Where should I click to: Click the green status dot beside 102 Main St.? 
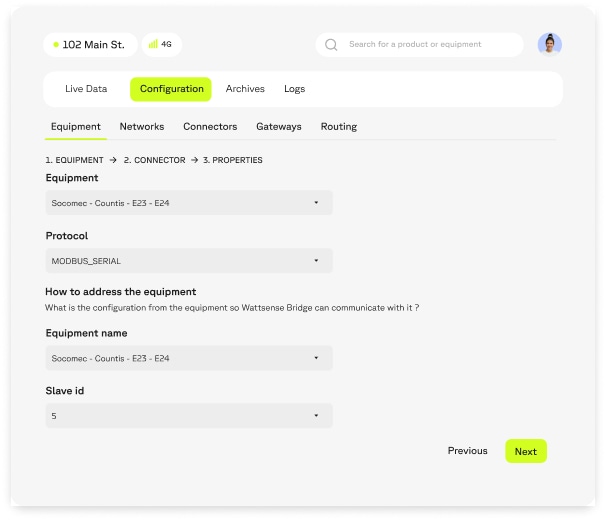click(56, 45)
